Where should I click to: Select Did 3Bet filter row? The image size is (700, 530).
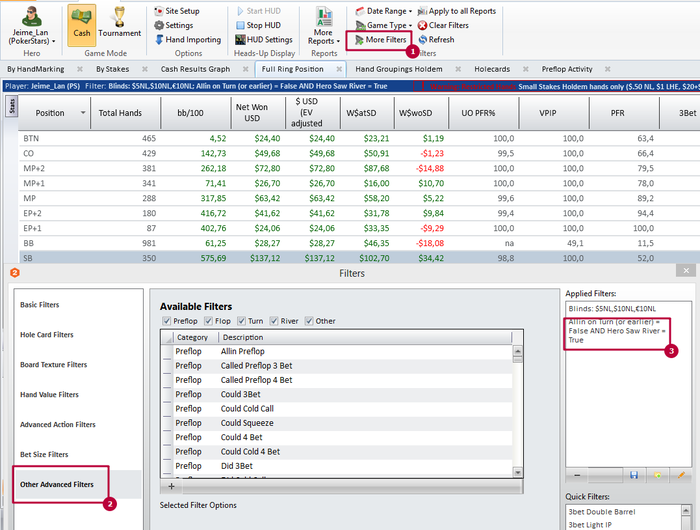pos(337,466)
